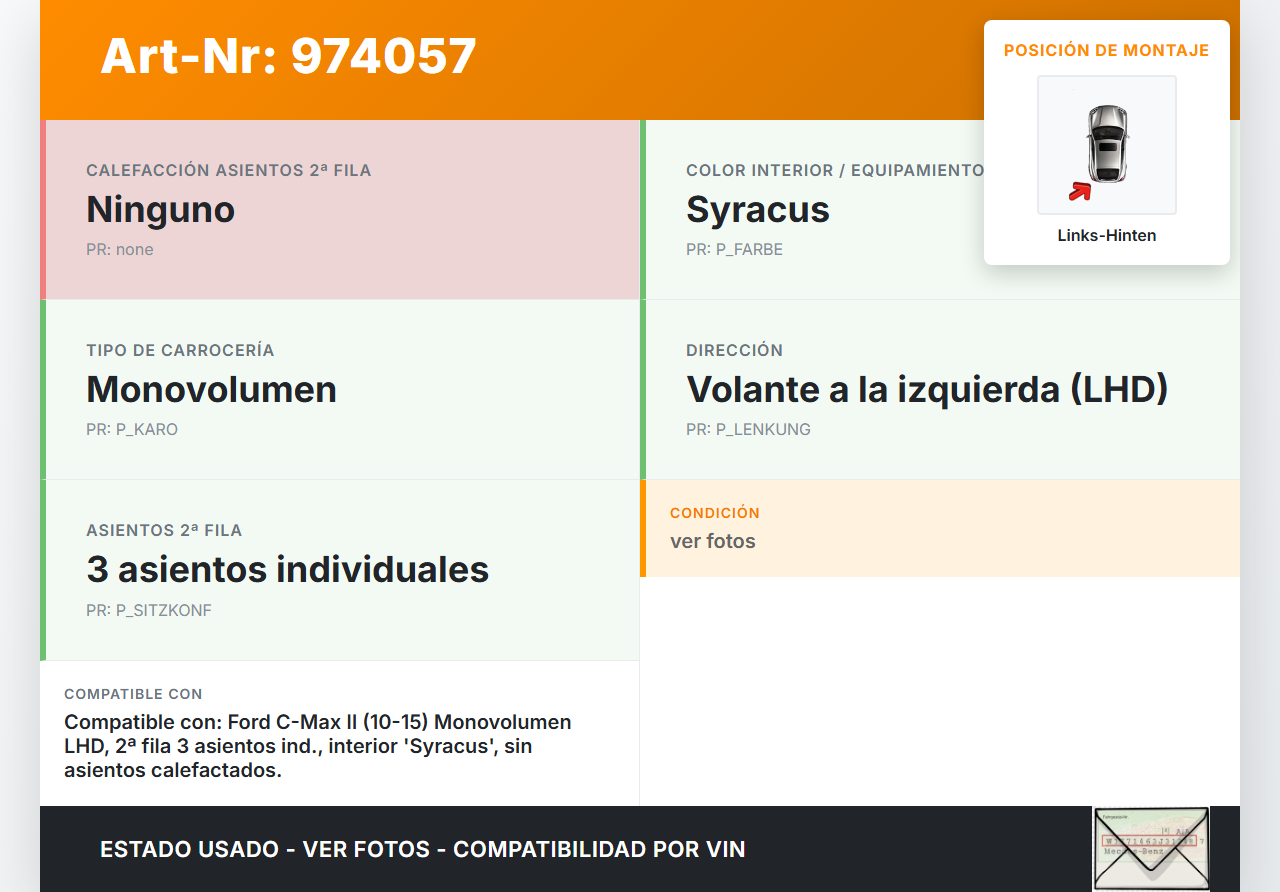The image size is (1280, 892).
Task: Click Volante a la izquierda (LHD) value
Action: coord(926,389)
